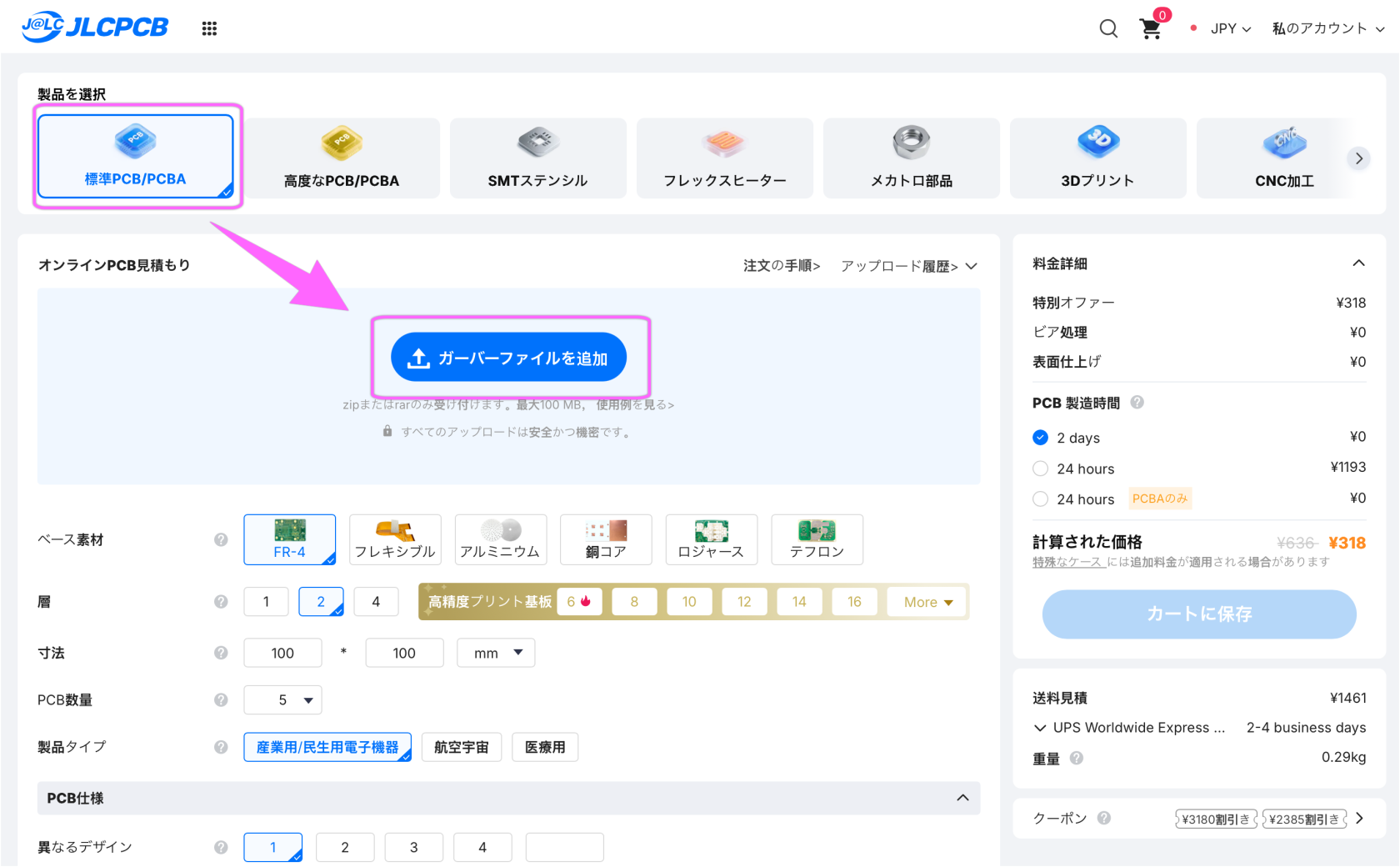1400x867 pixels.
Task: Click help icon beside PCB数量
Action: [221, 700]
